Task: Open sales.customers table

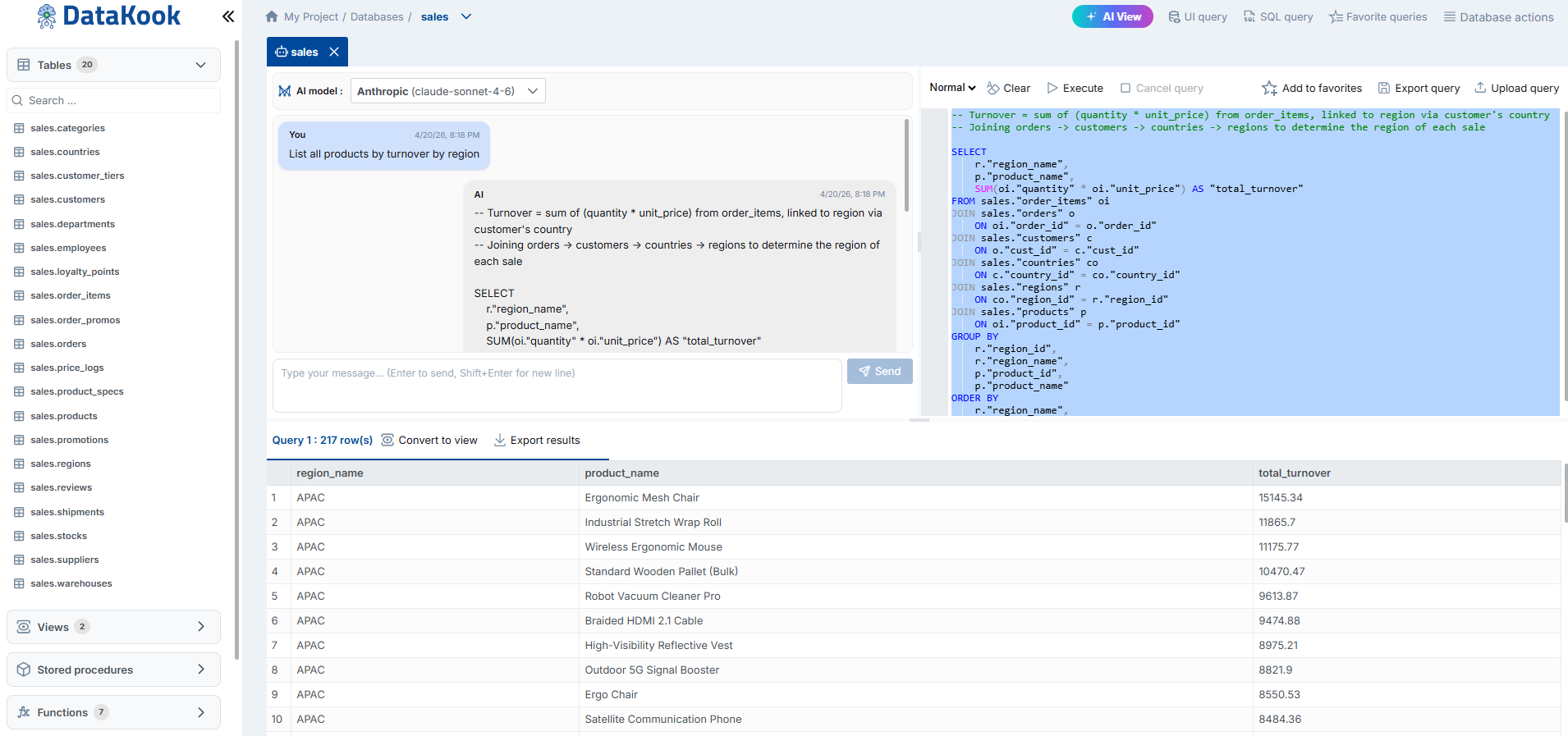Action: (68, 199)
